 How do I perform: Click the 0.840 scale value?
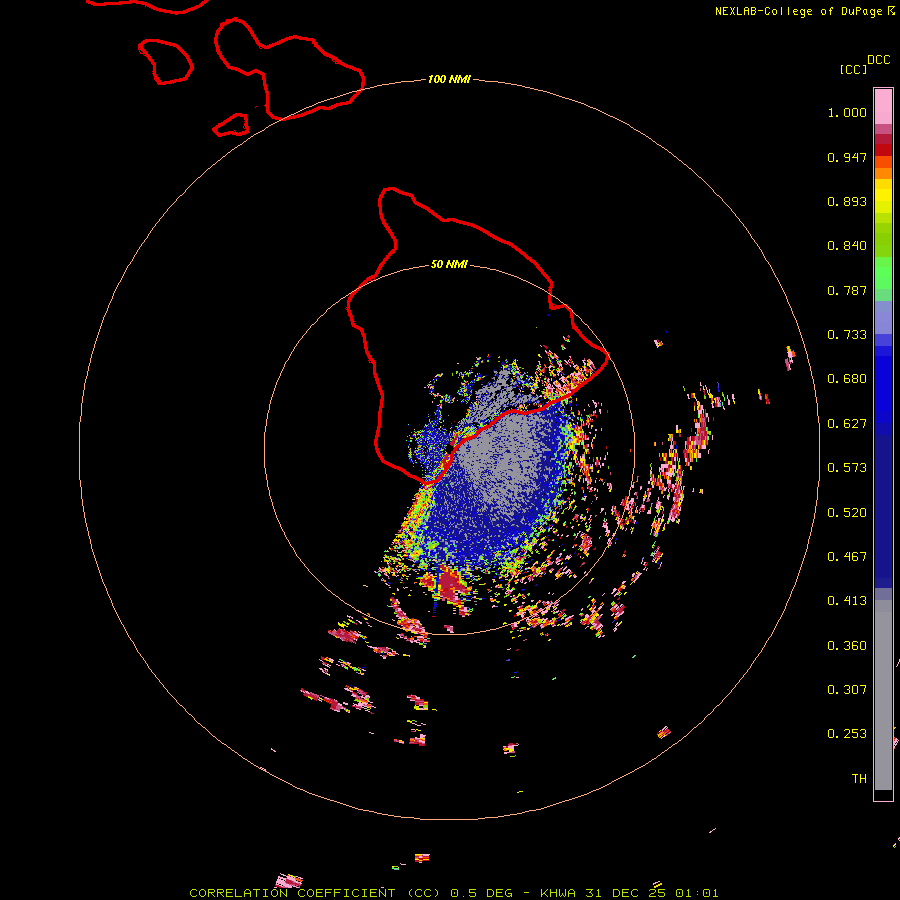click(847, 246)
